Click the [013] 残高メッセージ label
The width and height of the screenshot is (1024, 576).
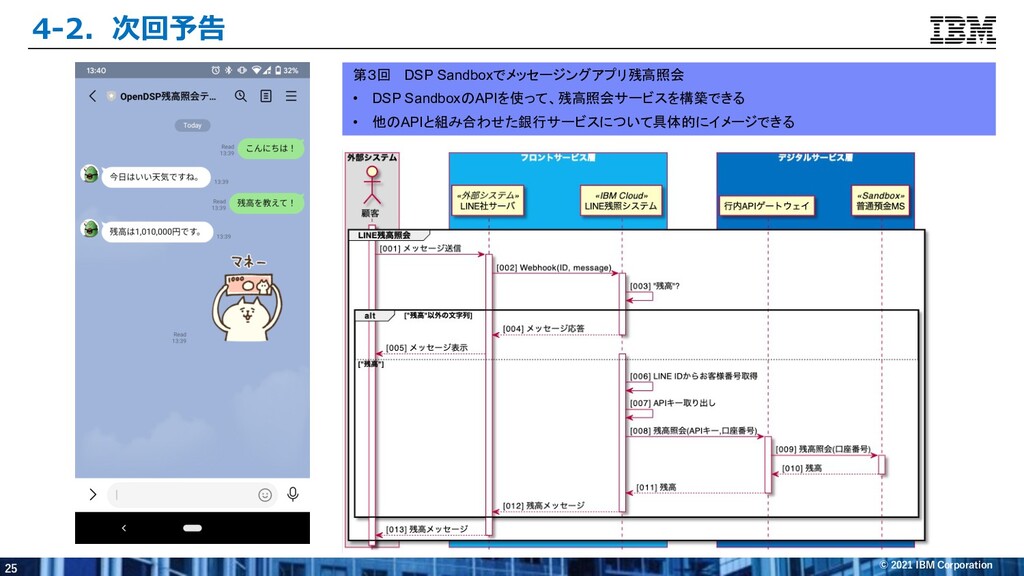coord(426,529)
